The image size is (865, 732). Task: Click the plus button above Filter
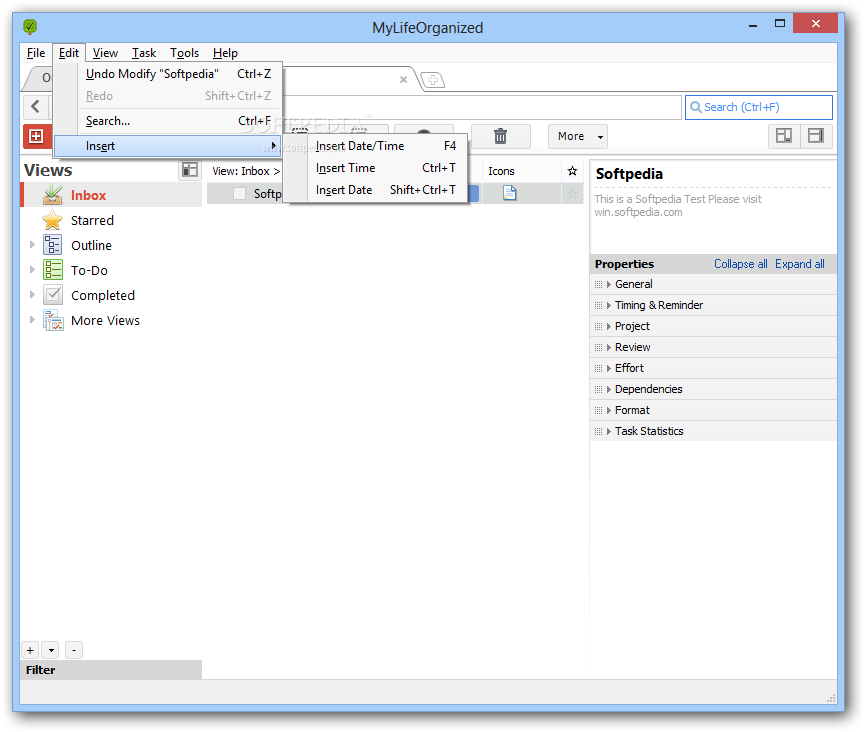(30, 650)
